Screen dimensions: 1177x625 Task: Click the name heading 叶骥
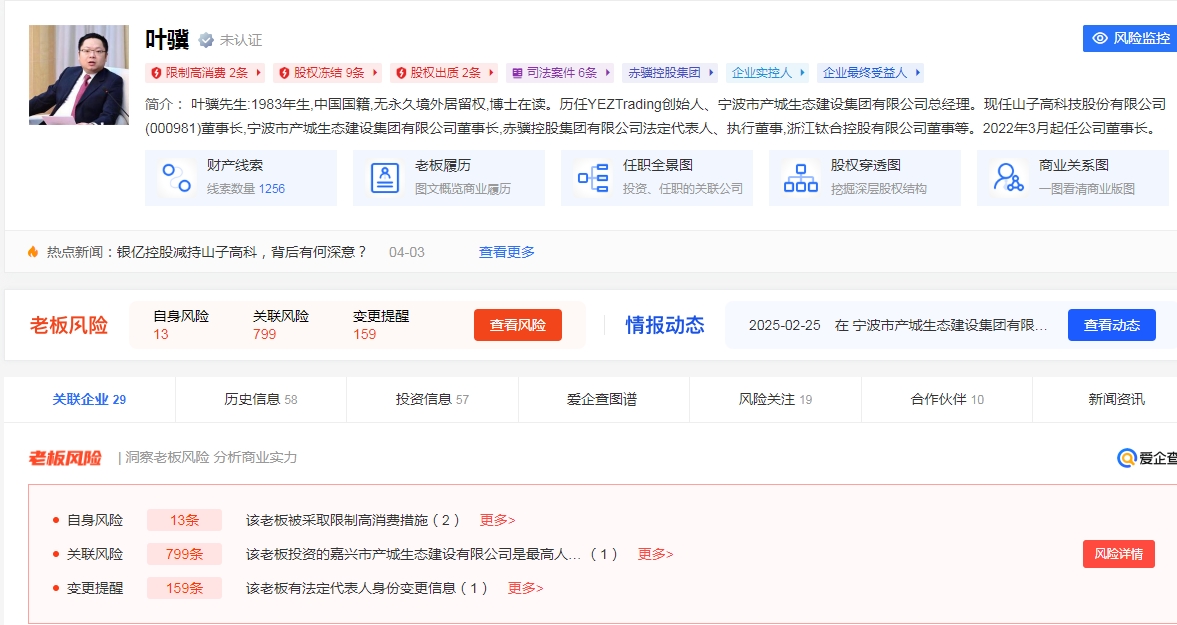[167, 39]
